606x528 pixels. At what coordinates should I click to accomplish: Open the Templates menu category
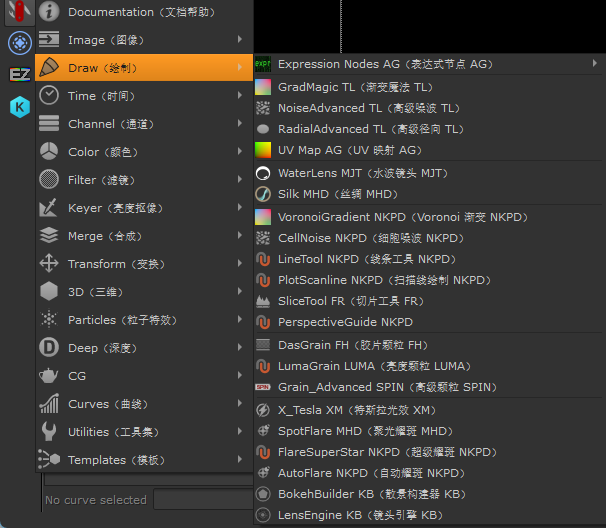(x=144, y=460)
